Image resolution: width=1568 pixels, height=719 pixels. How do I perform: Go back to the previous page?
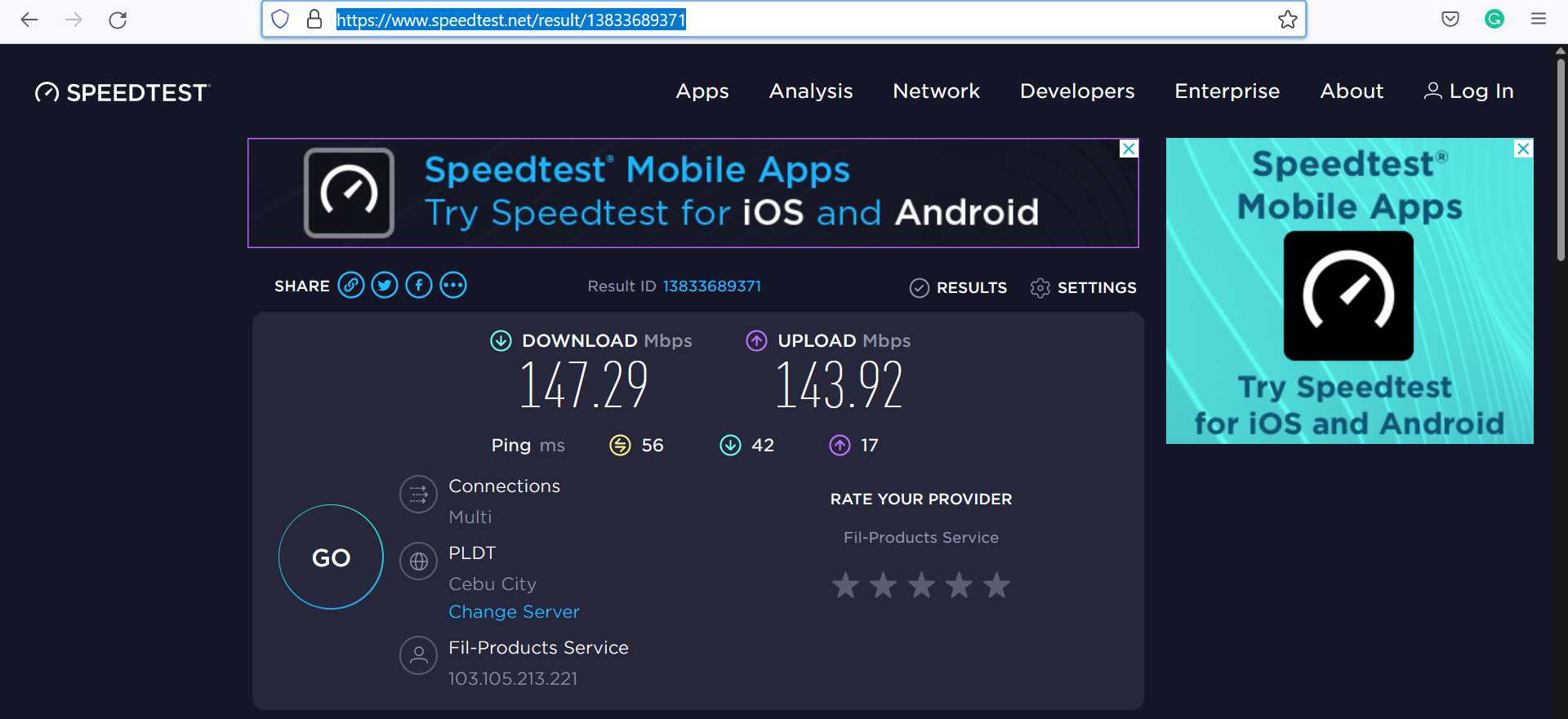click(x=29, y=20)
